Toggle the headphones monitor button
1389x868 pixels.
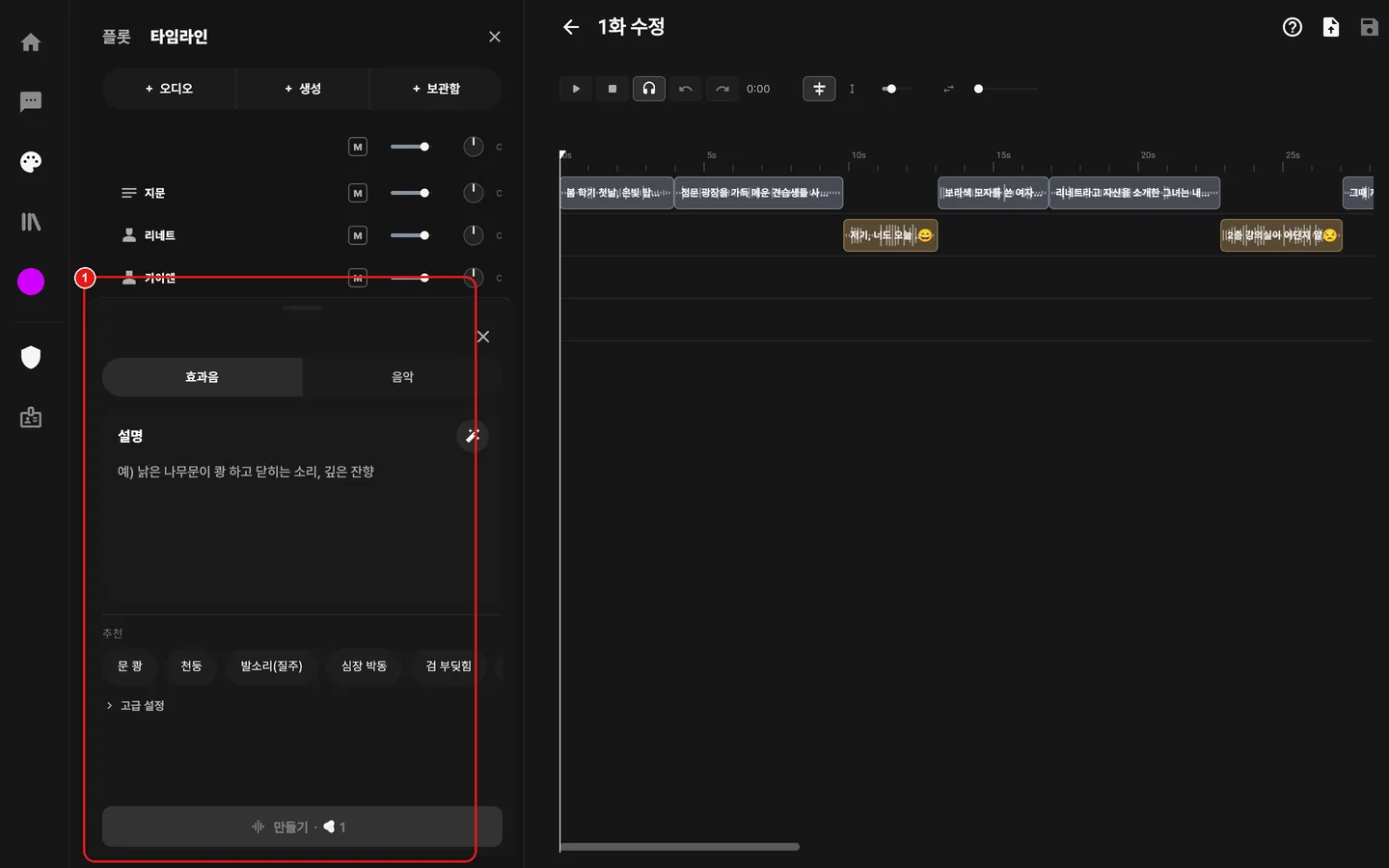[x=649, y=89]
